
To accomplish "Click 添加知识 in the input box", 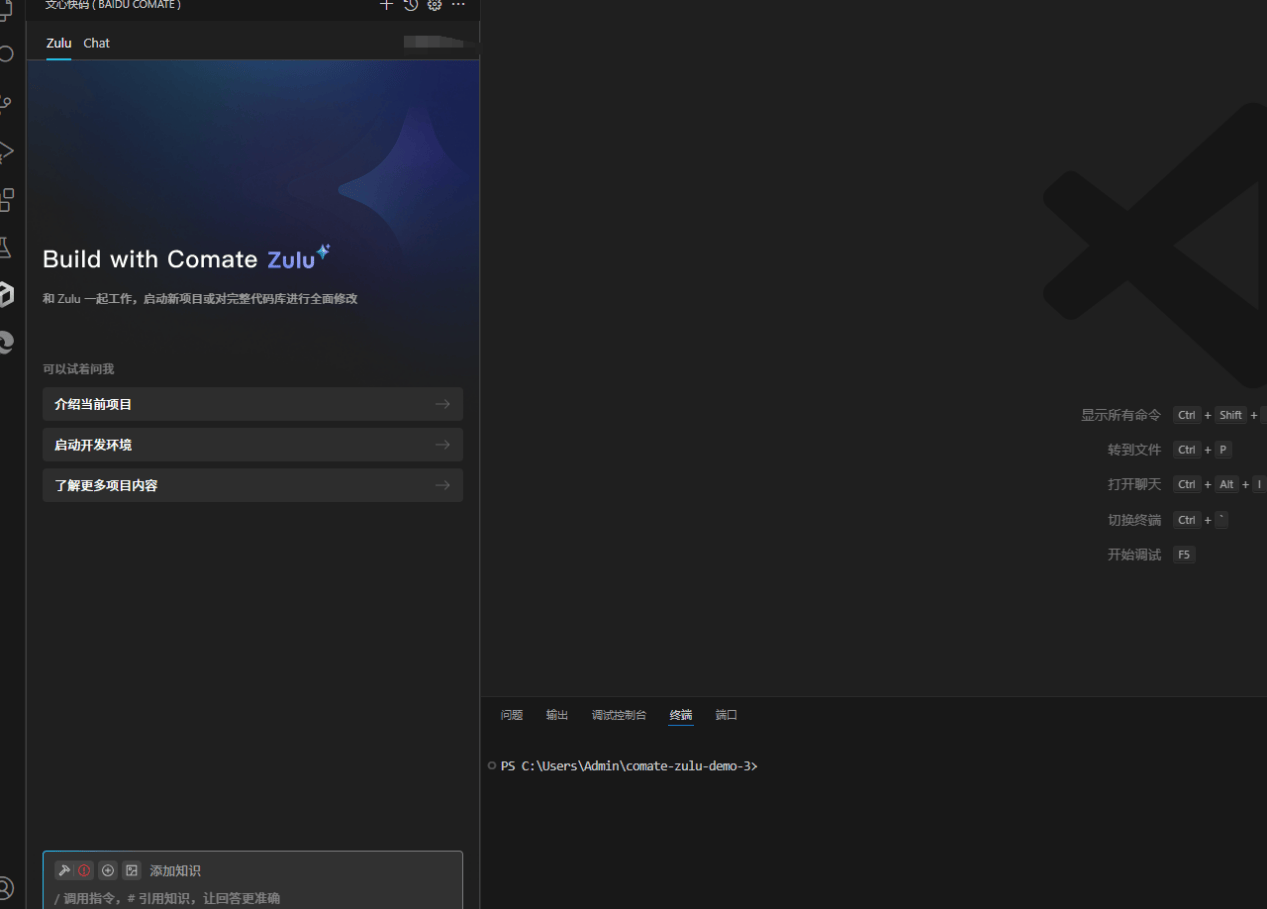I will (x=175, y=871).
